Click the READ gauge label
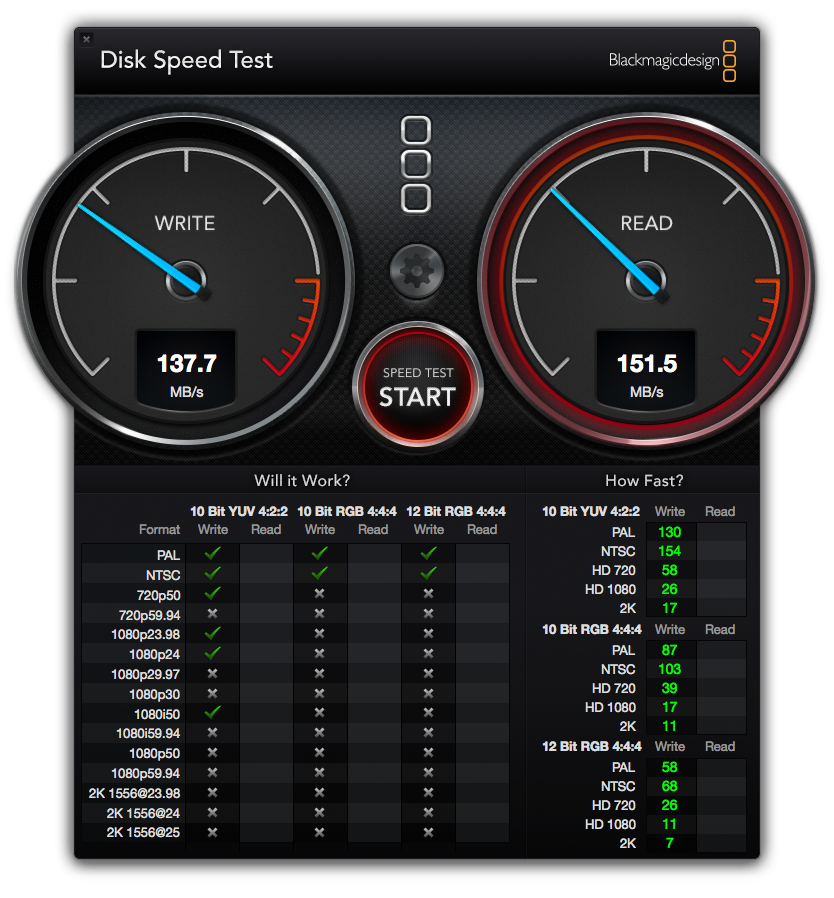This screenshot has width=834, height=898. tap(646, 223)
